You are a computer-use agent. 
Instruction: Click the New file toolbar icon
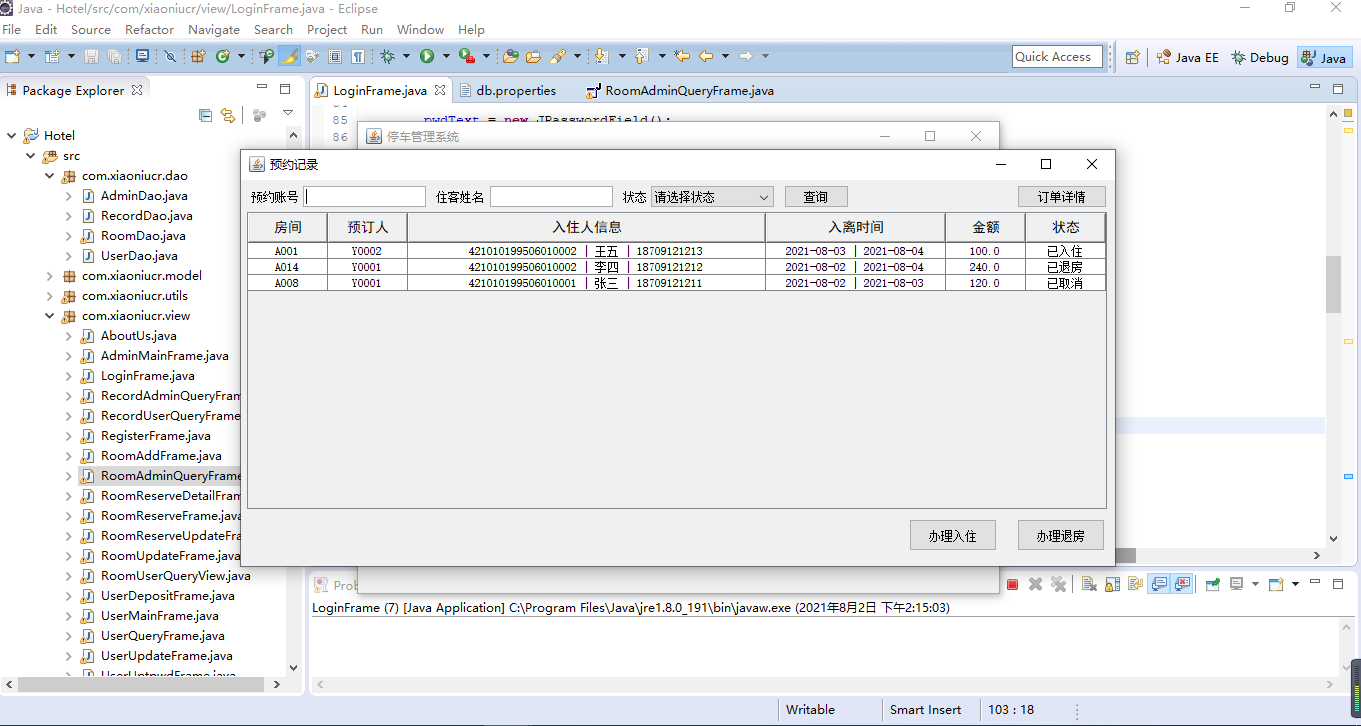point(12,57)
